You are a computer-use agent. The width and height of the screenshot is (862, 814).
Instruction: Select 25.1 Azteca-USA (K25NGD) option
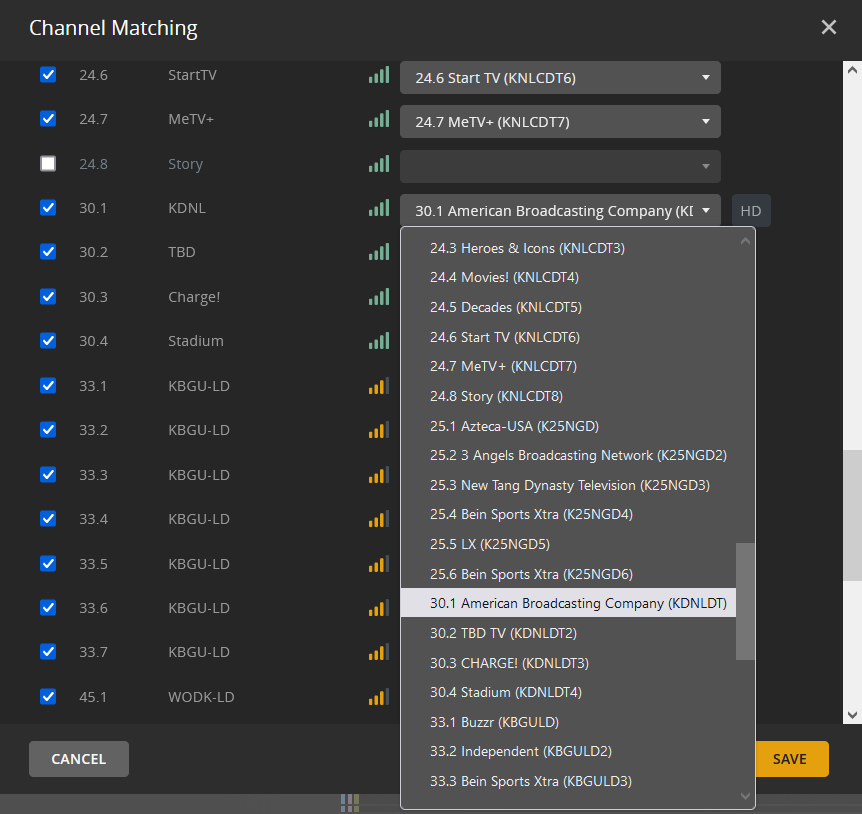tap(568, 426)
